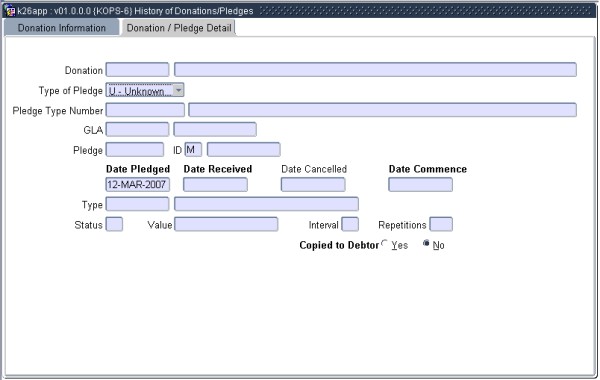
Task: Select the Donation / Pledge Detail tab
Action: (179, 28)
